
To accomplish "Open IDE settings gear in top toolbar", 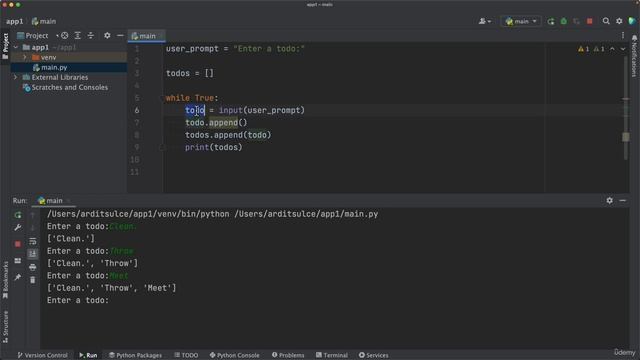I will (619, 21).
